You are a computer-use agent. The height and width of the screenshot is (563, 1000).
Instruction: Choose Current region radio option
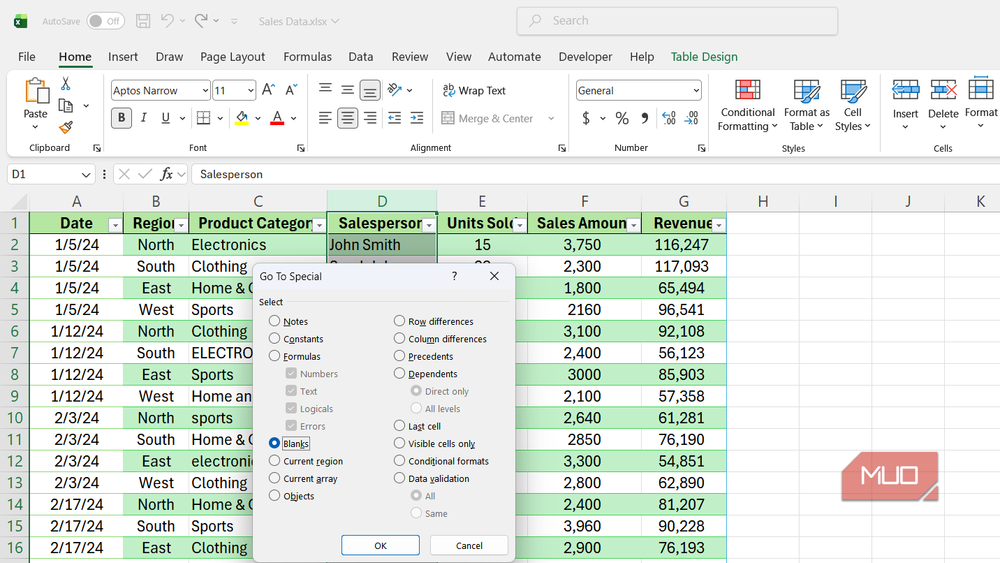coord(274,460)
